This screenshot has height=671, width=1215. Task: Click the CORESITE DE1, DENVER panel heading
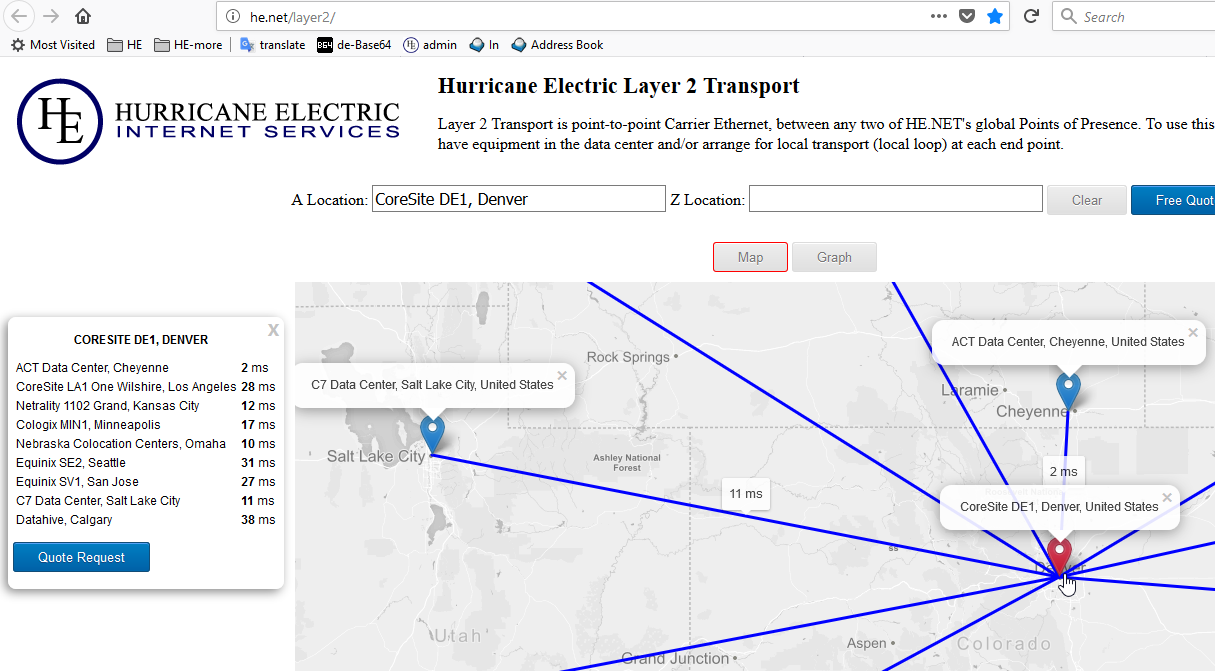(141, 340)
